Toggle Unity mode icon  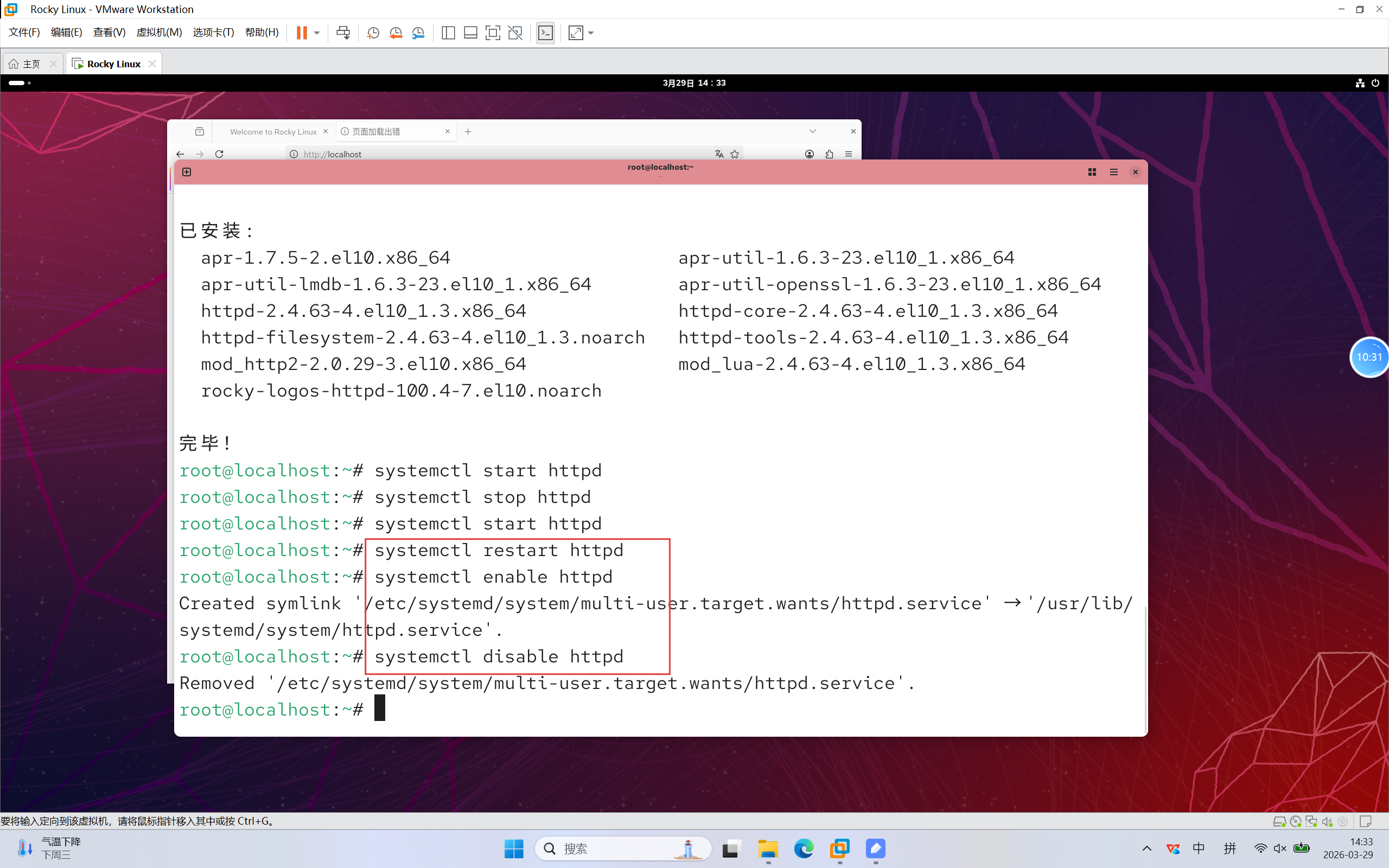click(515, 33)
